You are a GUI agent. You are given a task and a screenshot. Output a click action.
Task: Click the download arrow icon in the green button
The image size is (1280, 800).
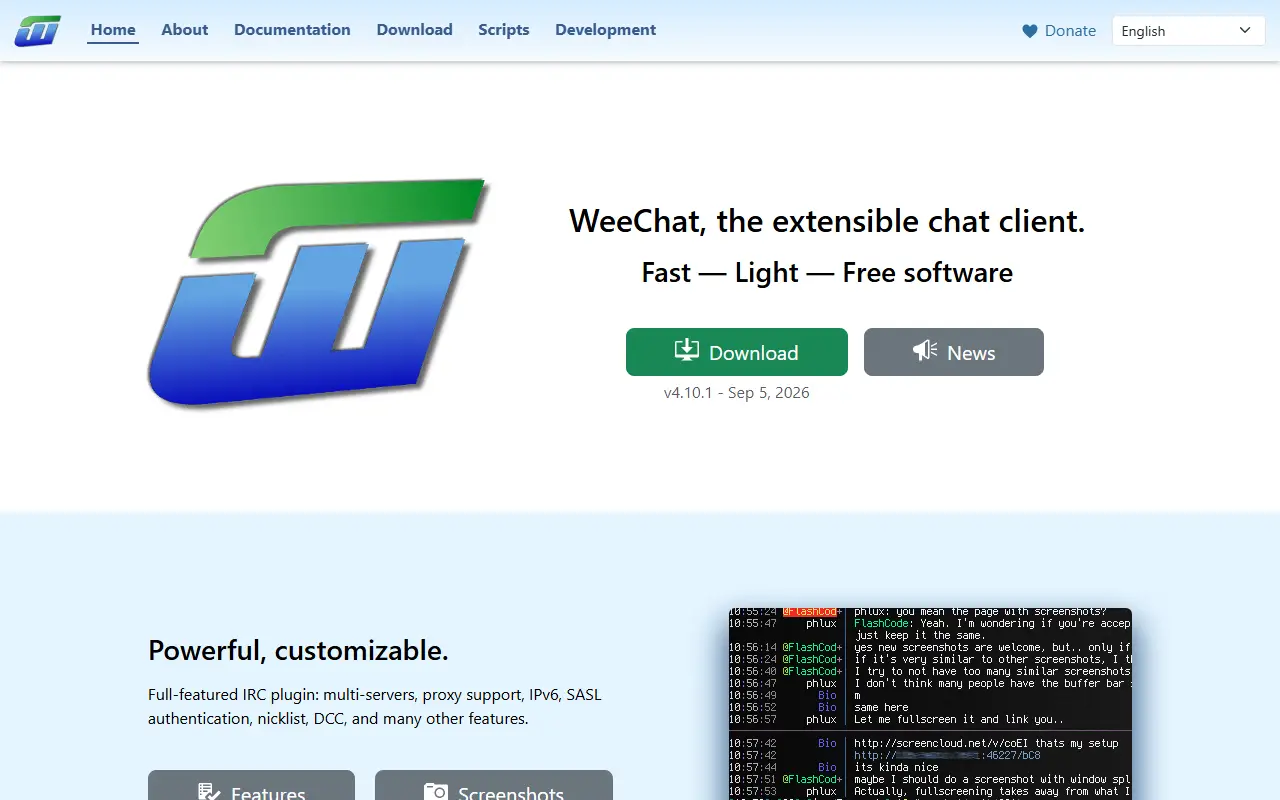[x=687, y=350]
